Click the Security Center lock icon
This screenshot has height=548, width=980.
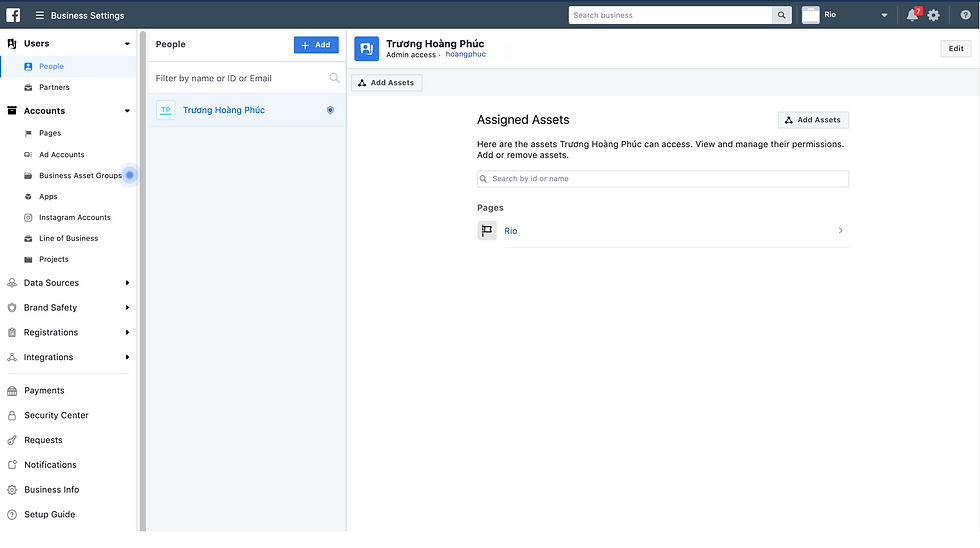point(12,416)
